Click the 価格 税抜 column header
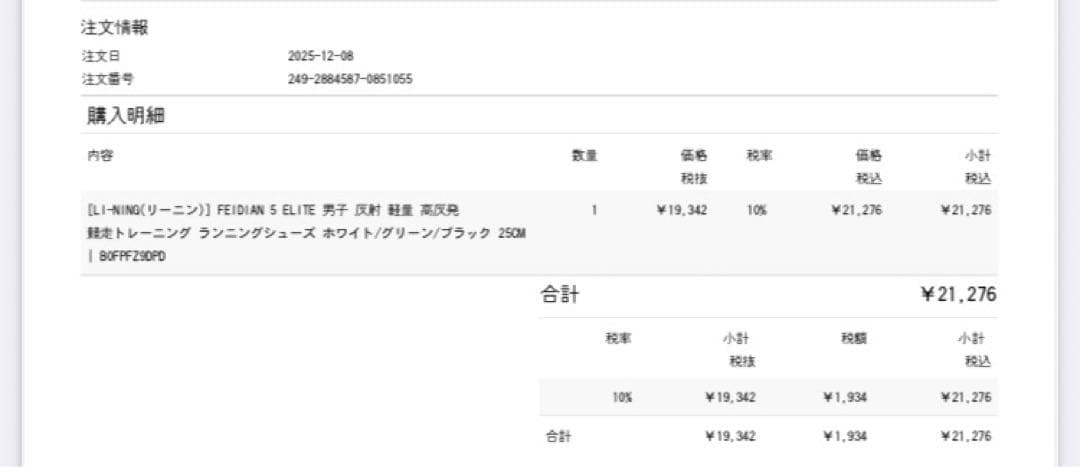Image resolution: width=1080 pixels, height=467 pixels. click(694, 166)
